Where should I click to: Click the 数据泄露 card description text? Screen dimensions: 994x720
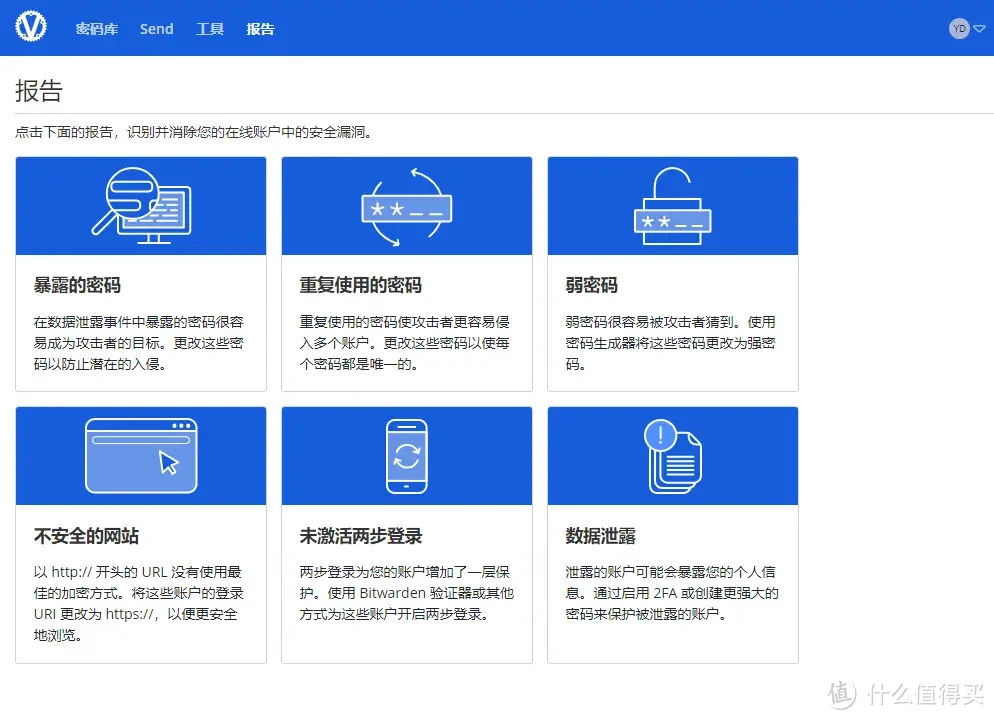[672, 593]
